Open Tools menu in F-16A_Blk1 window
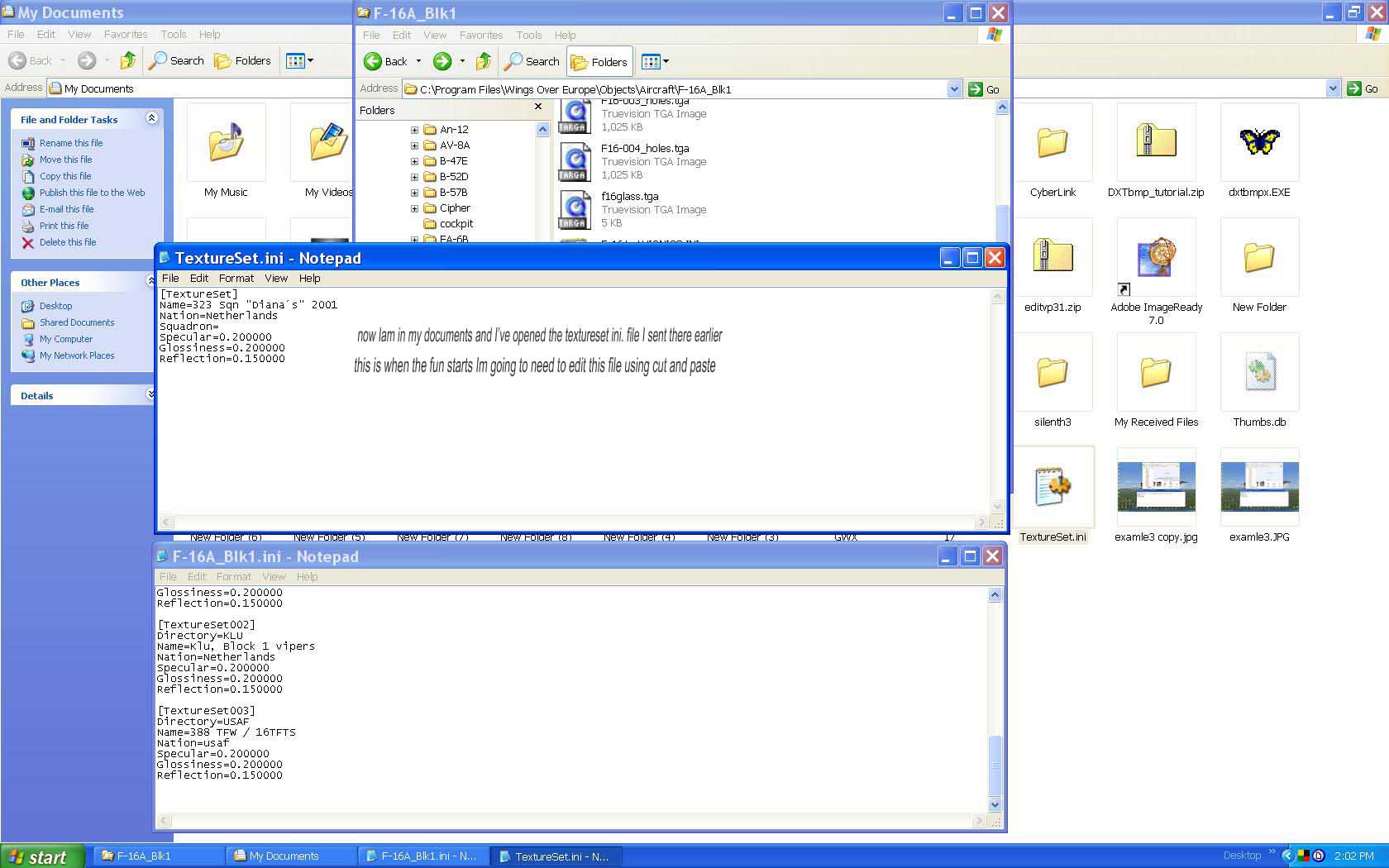The width and height of the screenshot is (1389, 868). coord(529,35)
